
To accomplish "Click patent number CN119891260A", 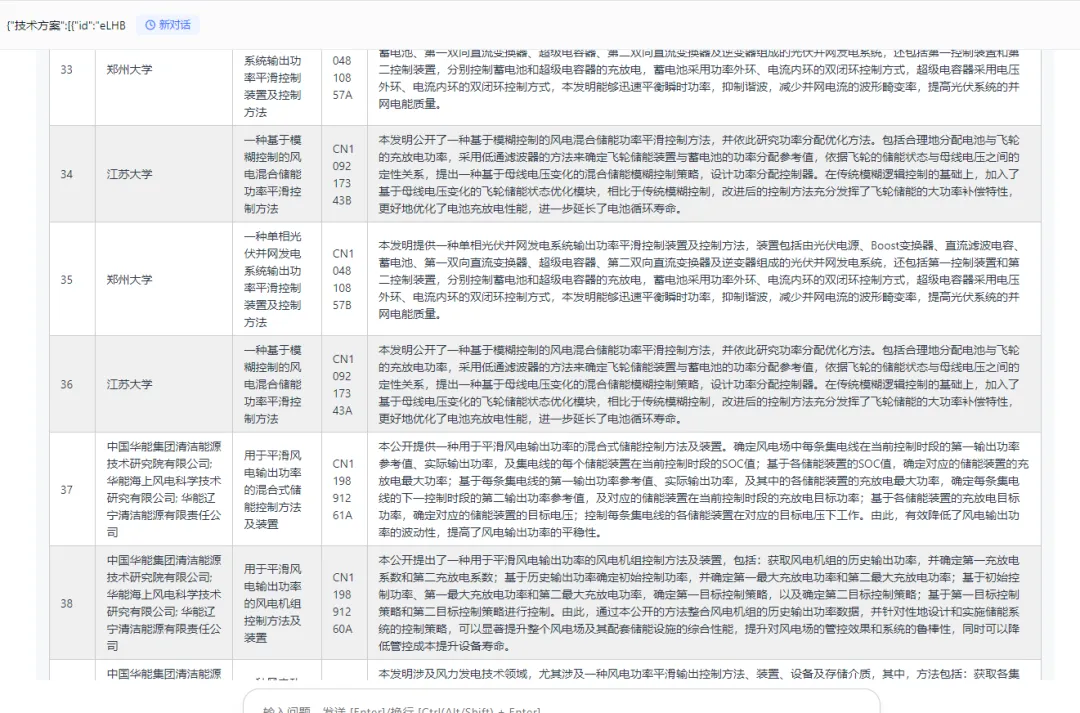I will (x=342, y=603).
